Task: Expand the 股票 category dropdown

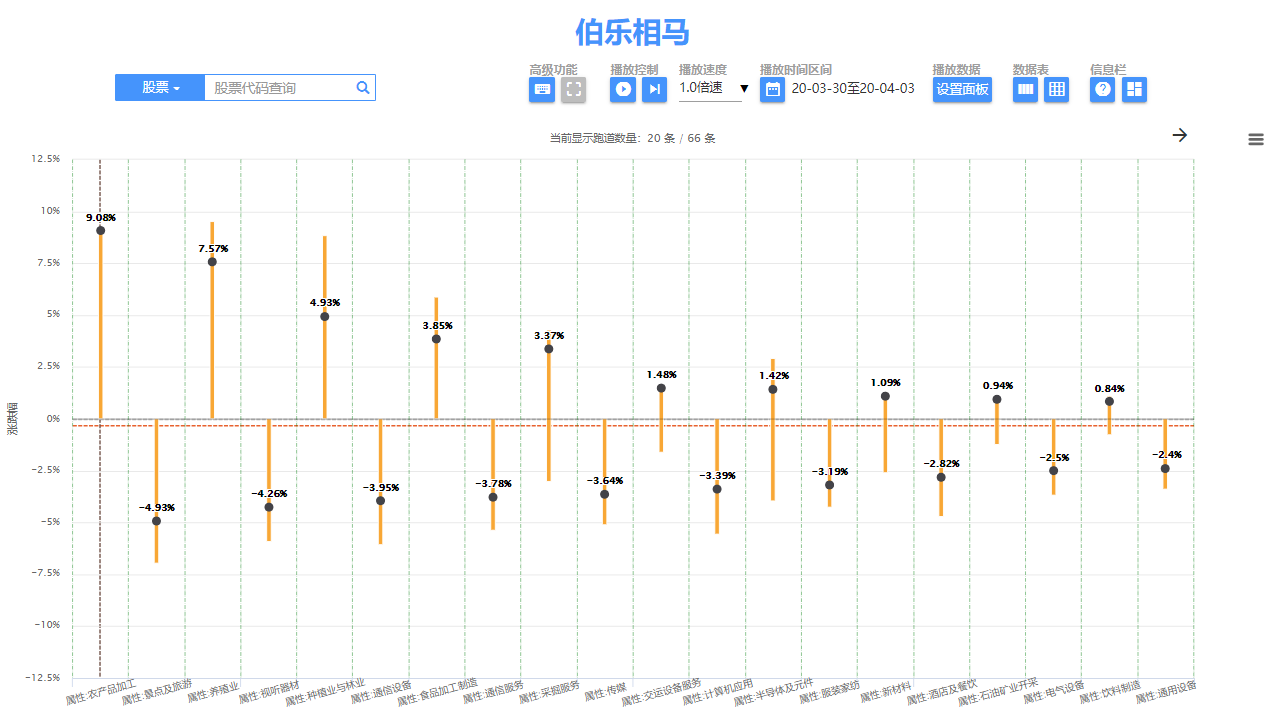Action: [160, 88]
